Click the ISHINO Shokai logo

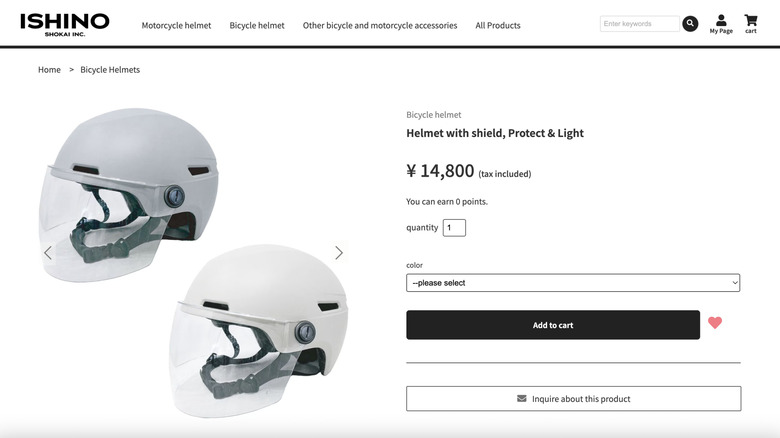[65, 24]
